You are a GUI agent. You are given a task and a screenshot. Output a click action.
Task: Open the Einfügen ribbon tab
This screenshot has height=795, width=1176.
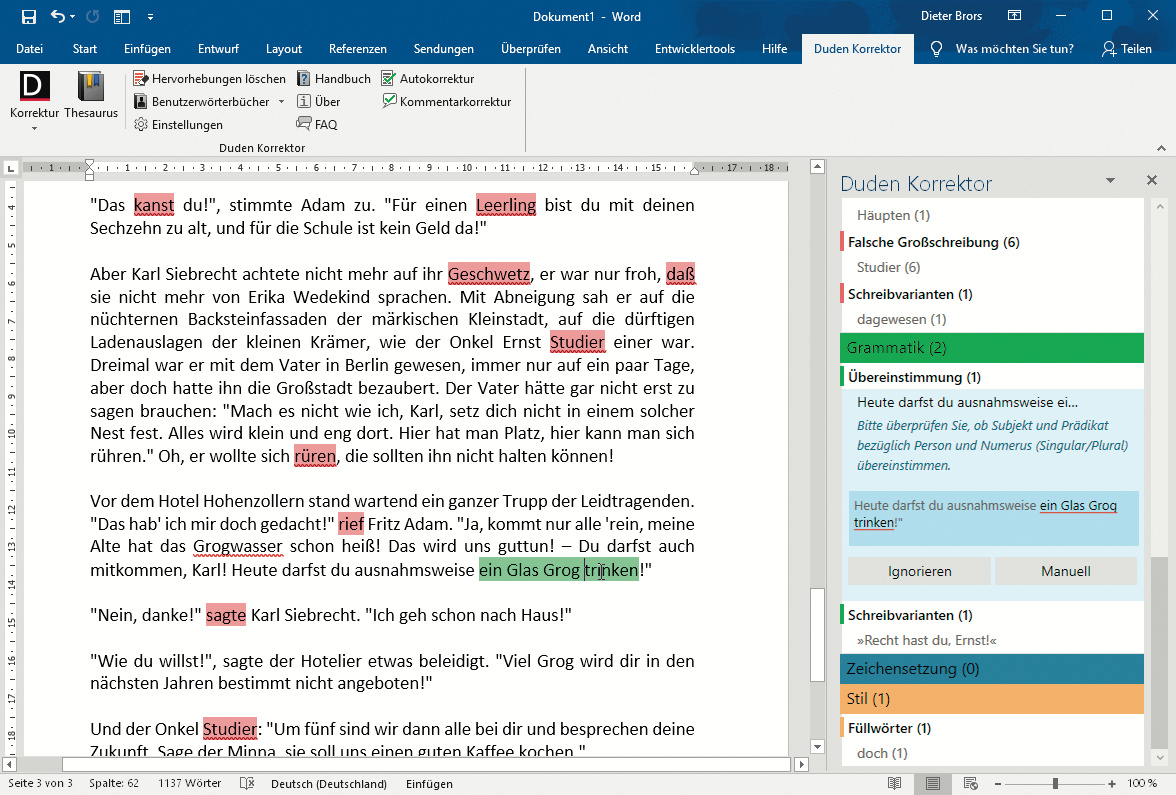pyautogui.click(x=147, y=49)
